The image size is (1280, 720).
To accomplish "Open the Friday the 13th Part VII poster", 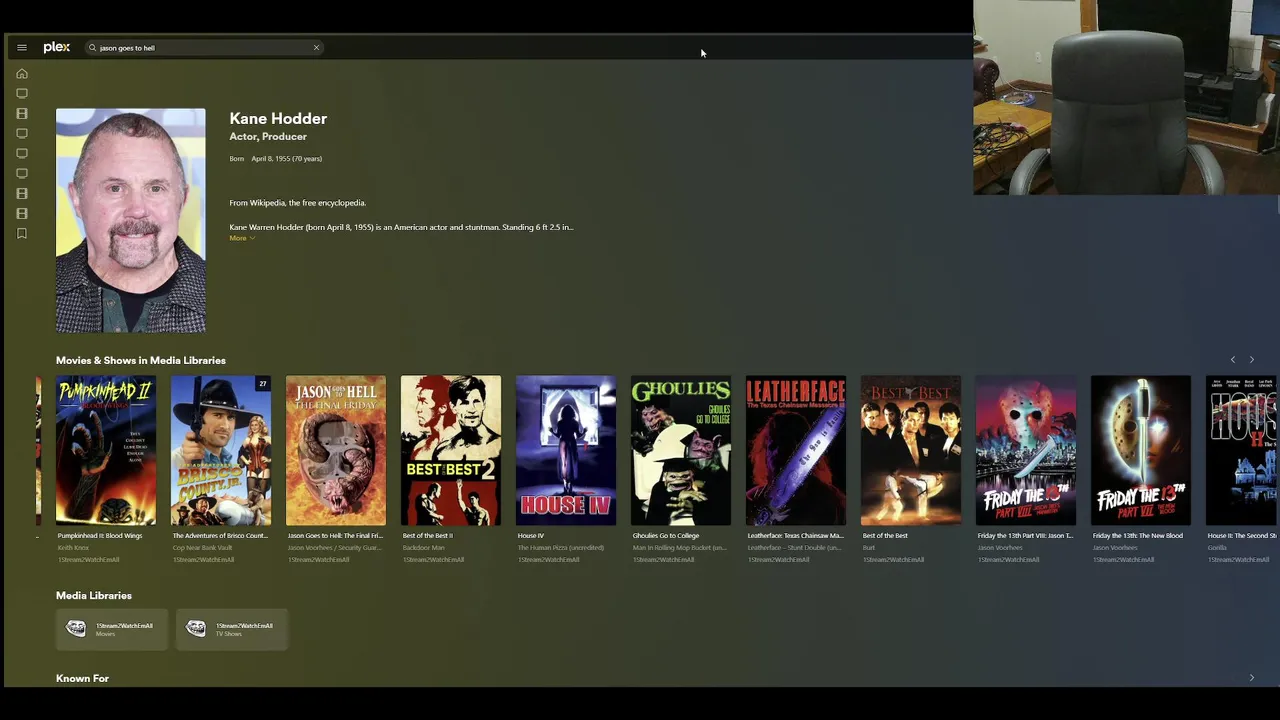I will pos(1141,450).
